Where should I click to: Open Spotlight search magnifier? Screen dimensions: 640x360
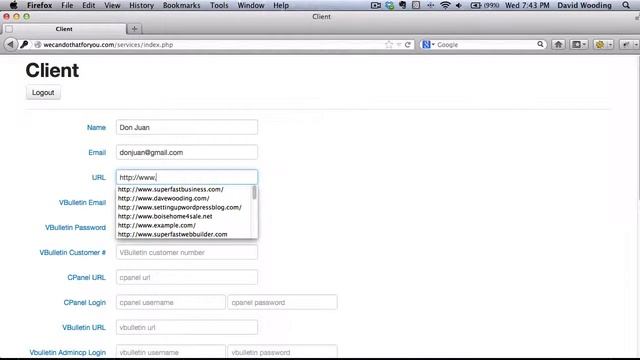[626, 5]
